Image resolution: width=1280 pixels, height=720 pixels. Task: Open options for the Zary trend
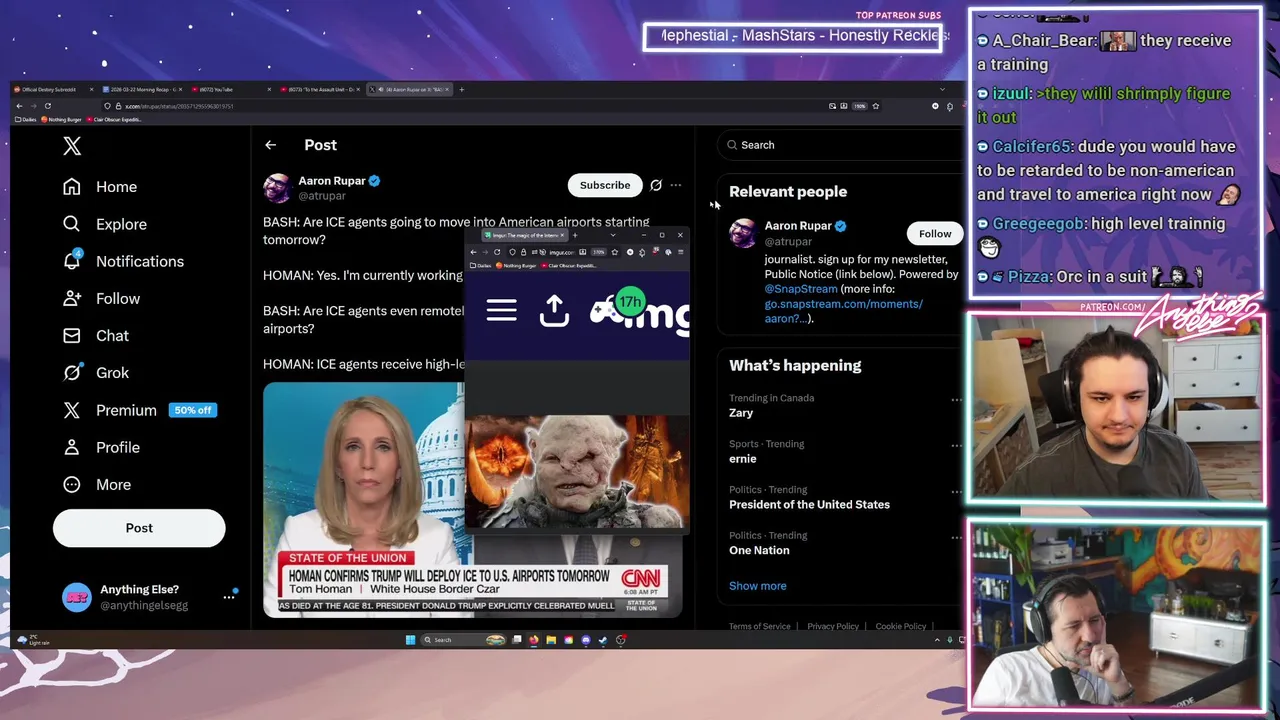pyautogui.click(x=956, y=400)
